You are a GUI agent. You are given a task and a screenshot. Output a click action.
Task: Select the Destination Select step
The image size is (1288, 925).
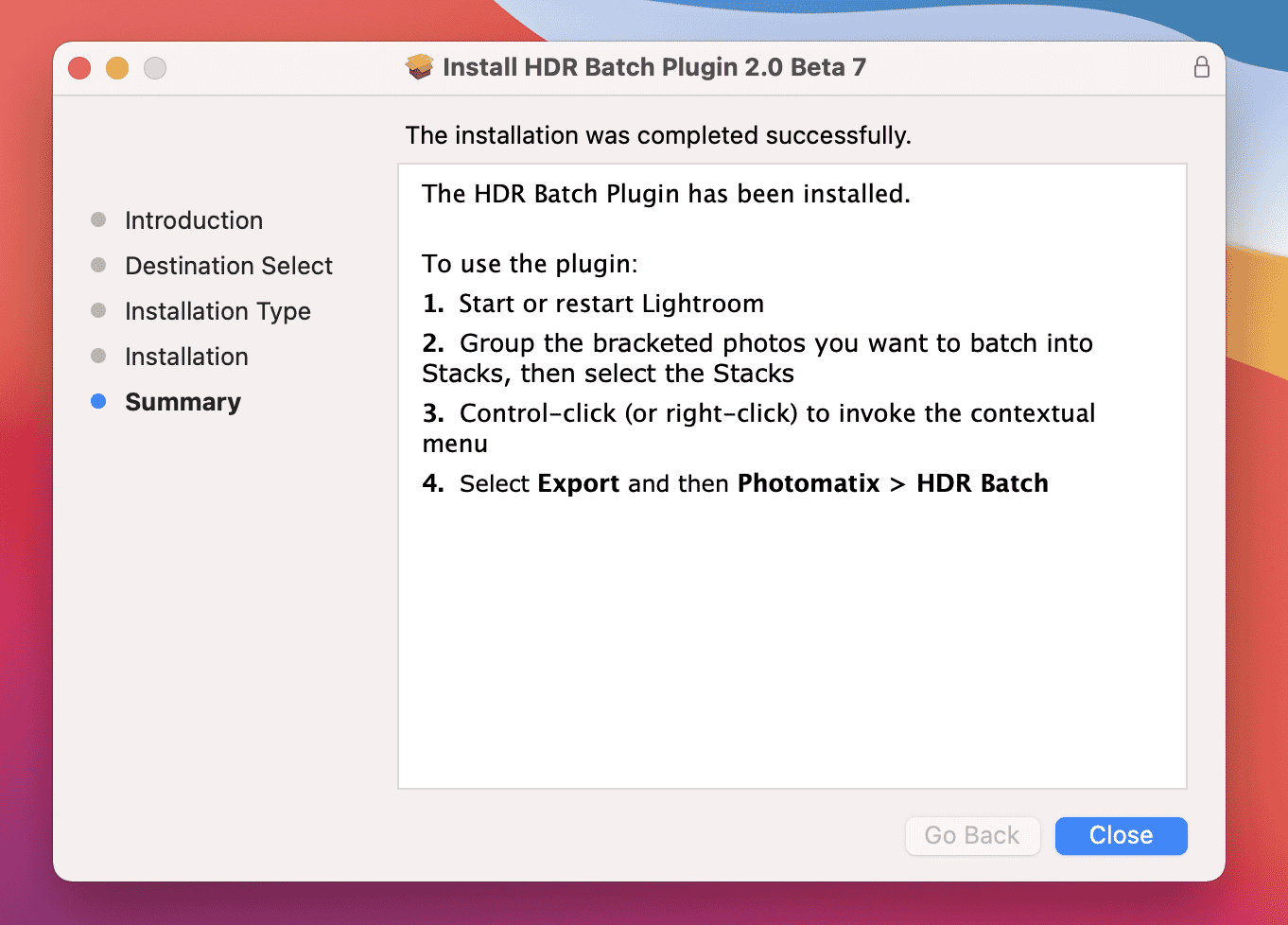point(229,266)
